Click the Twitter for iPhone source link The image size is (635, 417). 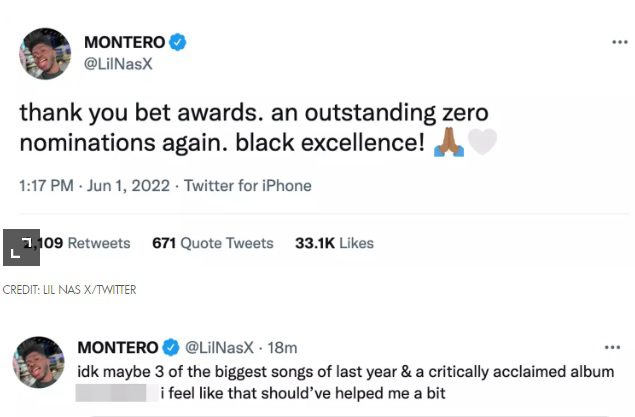(247, 186)
